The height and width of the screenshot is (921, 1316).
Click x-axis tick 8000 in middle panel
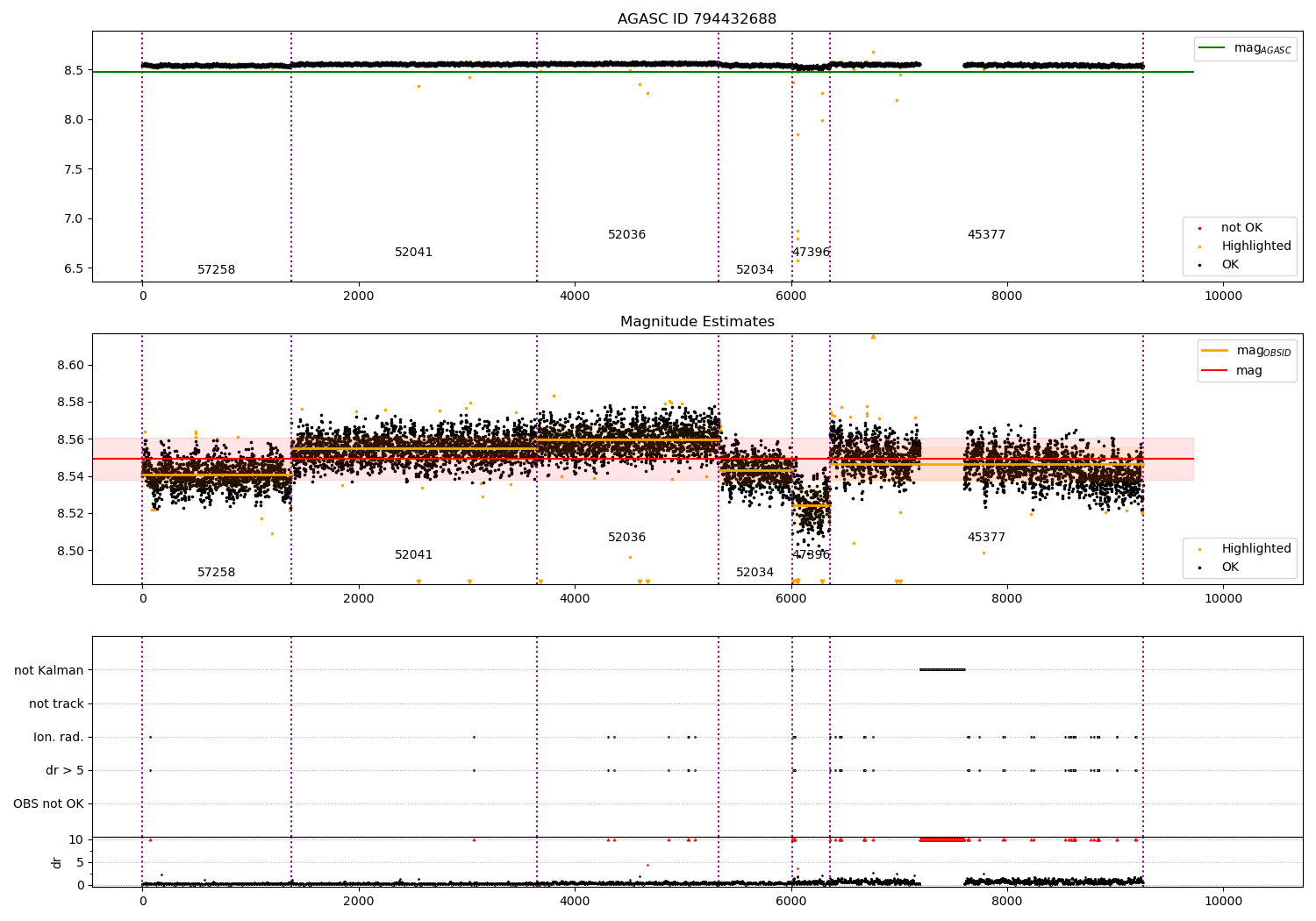coord(1007,599)
